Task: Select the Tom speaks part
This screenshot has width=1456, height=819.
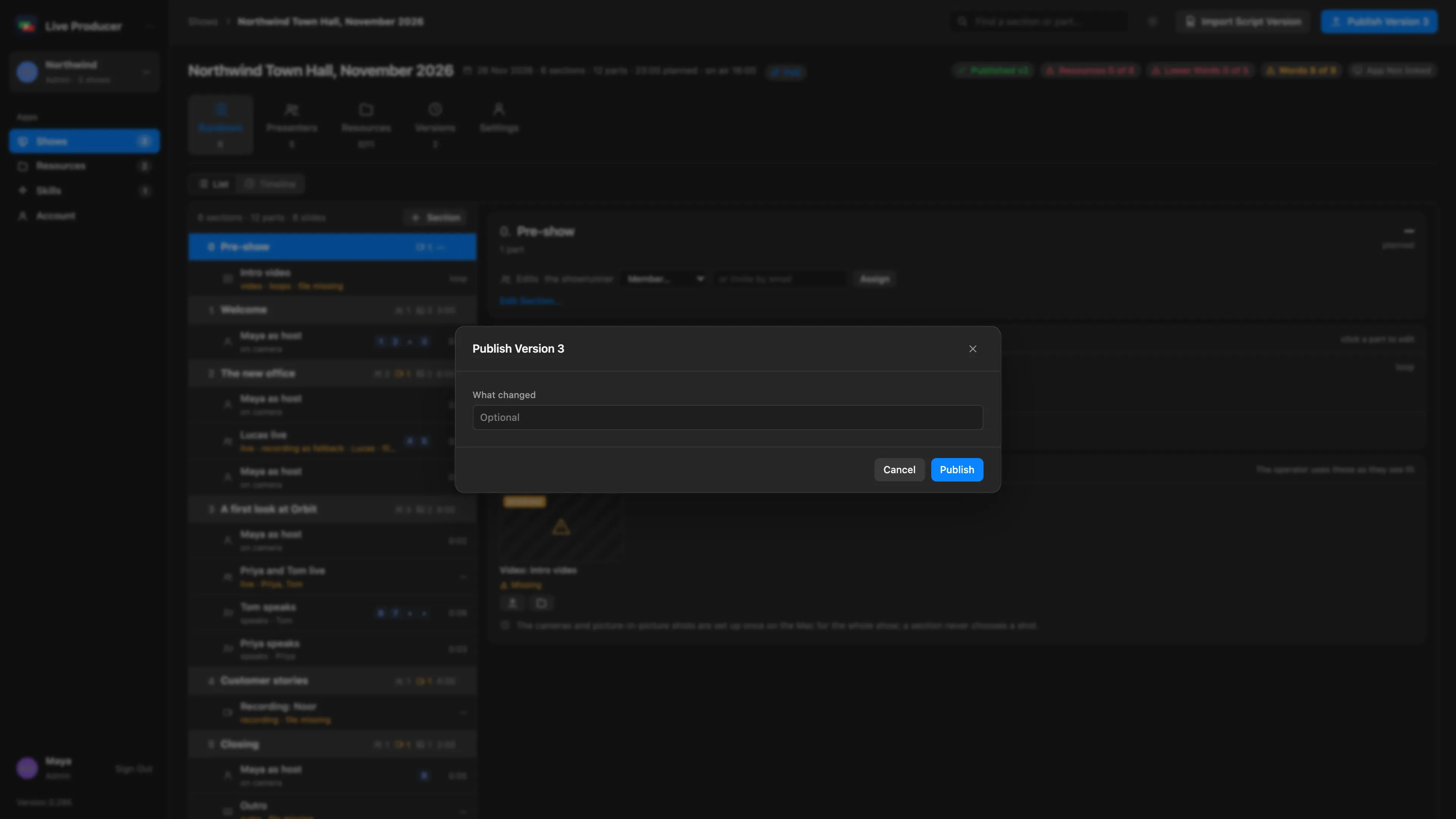Action: 333,613
